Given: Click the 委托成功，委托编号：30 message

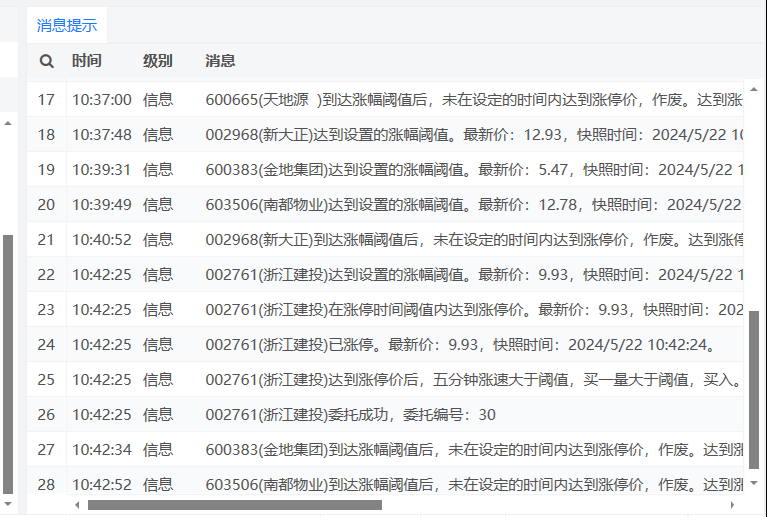Looking at the screenshot, I should coord(351,415).
